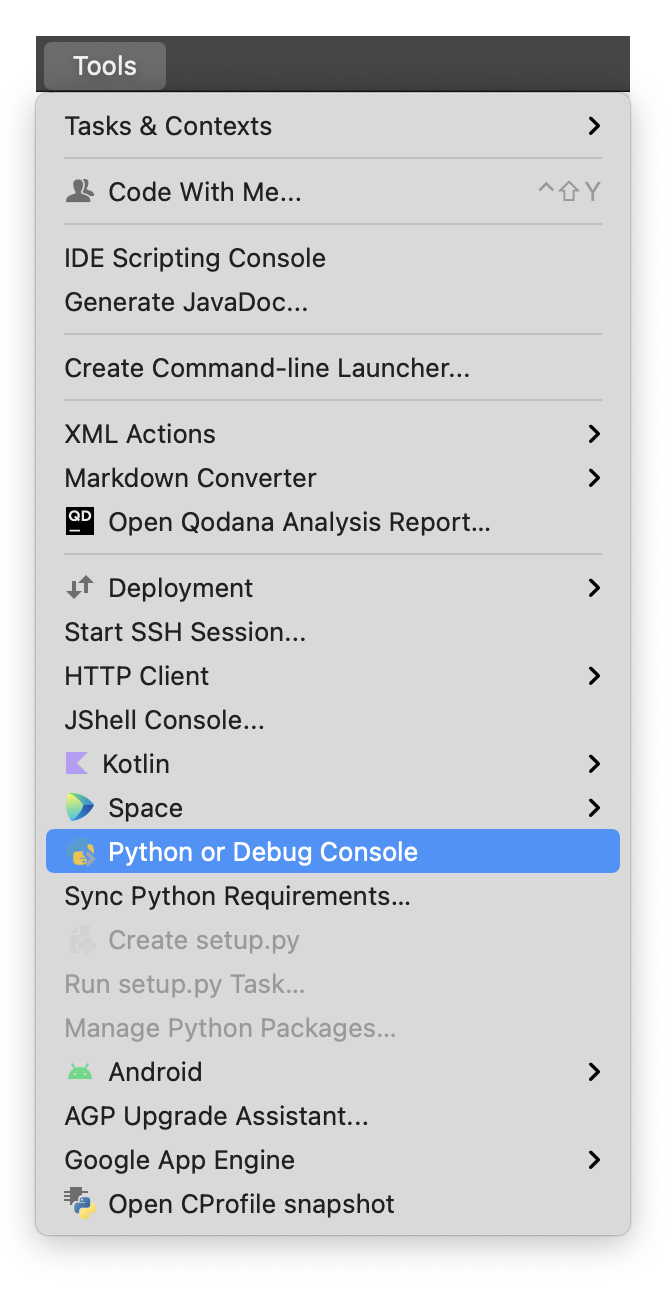Expand the Markdown Converter submenu chevron
The image size is (668, 1290).
(594, 478)
